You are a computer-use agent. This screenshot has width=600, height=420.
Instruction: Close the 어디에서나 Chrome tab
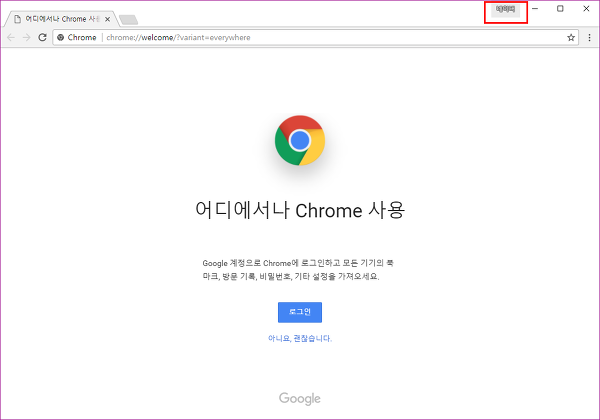click(x=108, y=19)
